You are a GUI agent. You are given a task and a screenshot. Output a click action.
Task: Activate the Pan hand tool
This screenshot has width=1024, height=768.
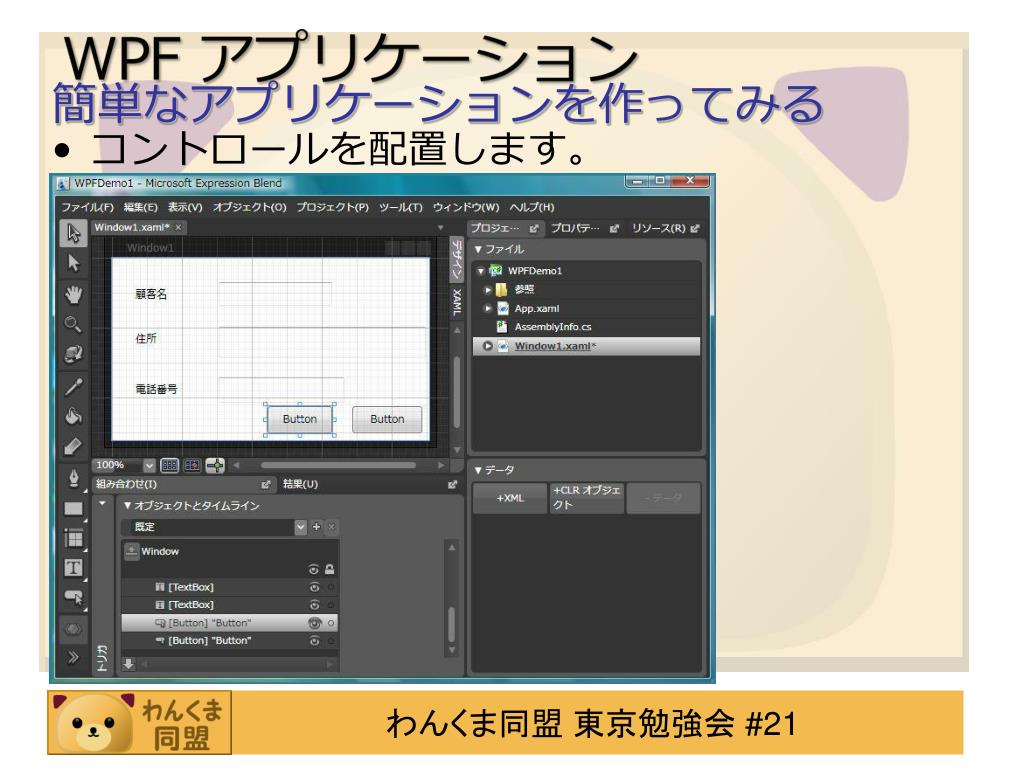coord(74,294)
